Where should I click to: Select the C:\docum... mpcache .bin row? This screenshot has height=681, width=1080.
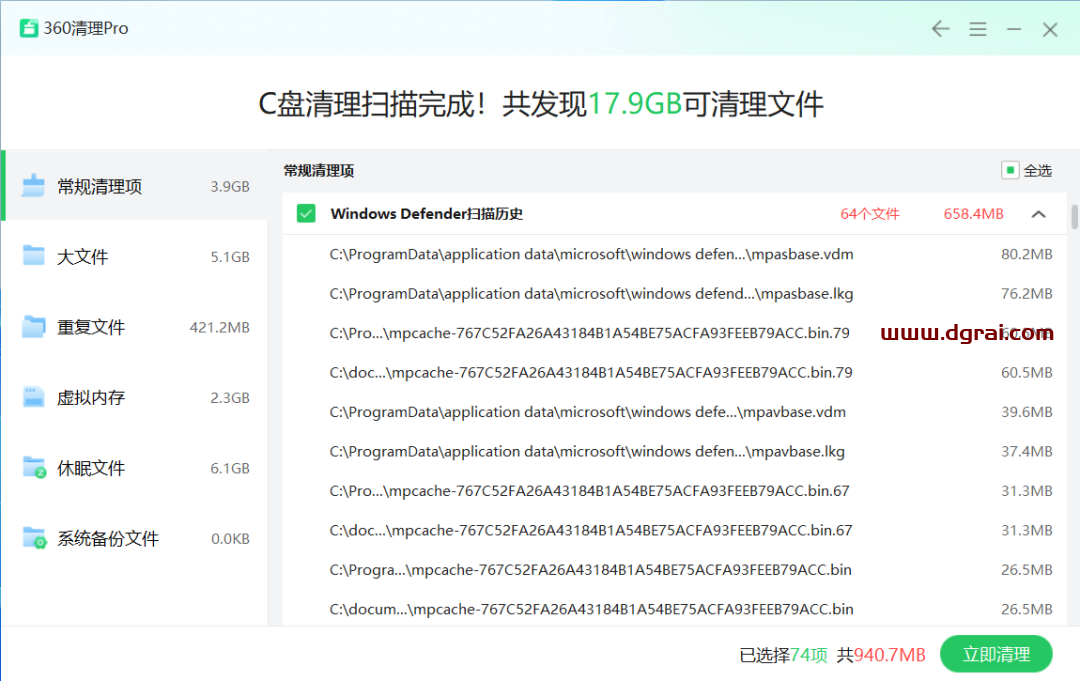click(674, 609)
